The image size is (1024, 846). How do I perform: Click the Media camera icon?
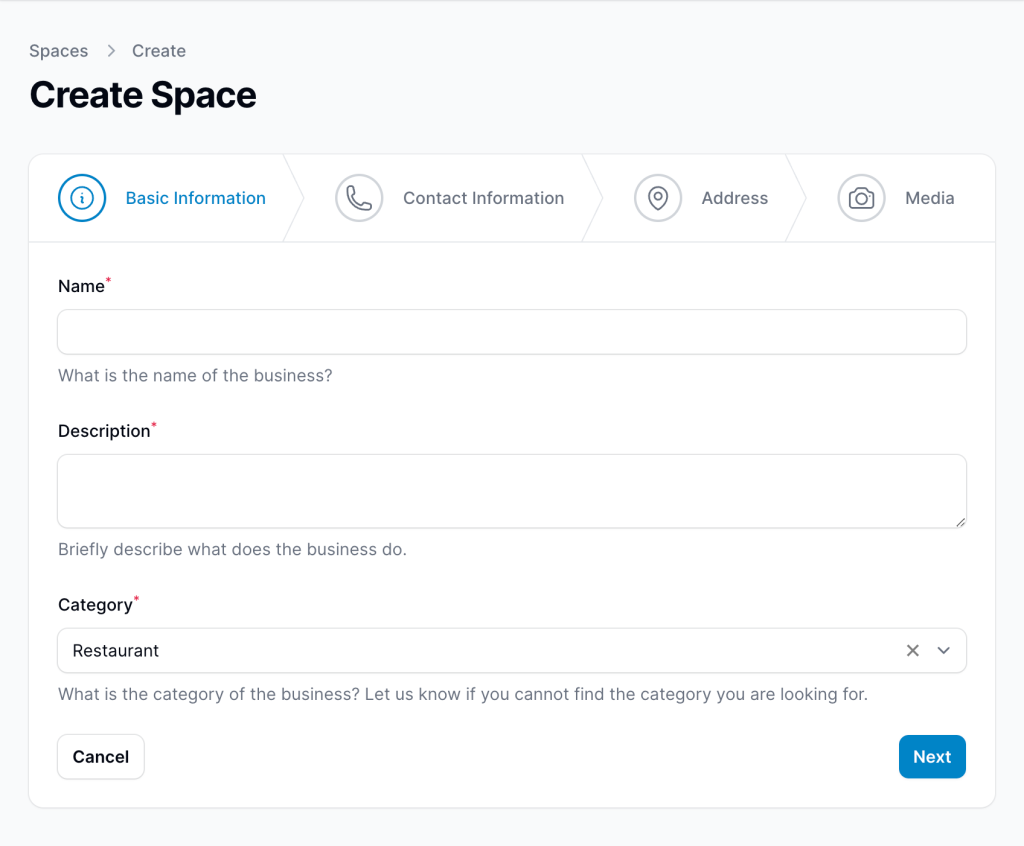861,198
